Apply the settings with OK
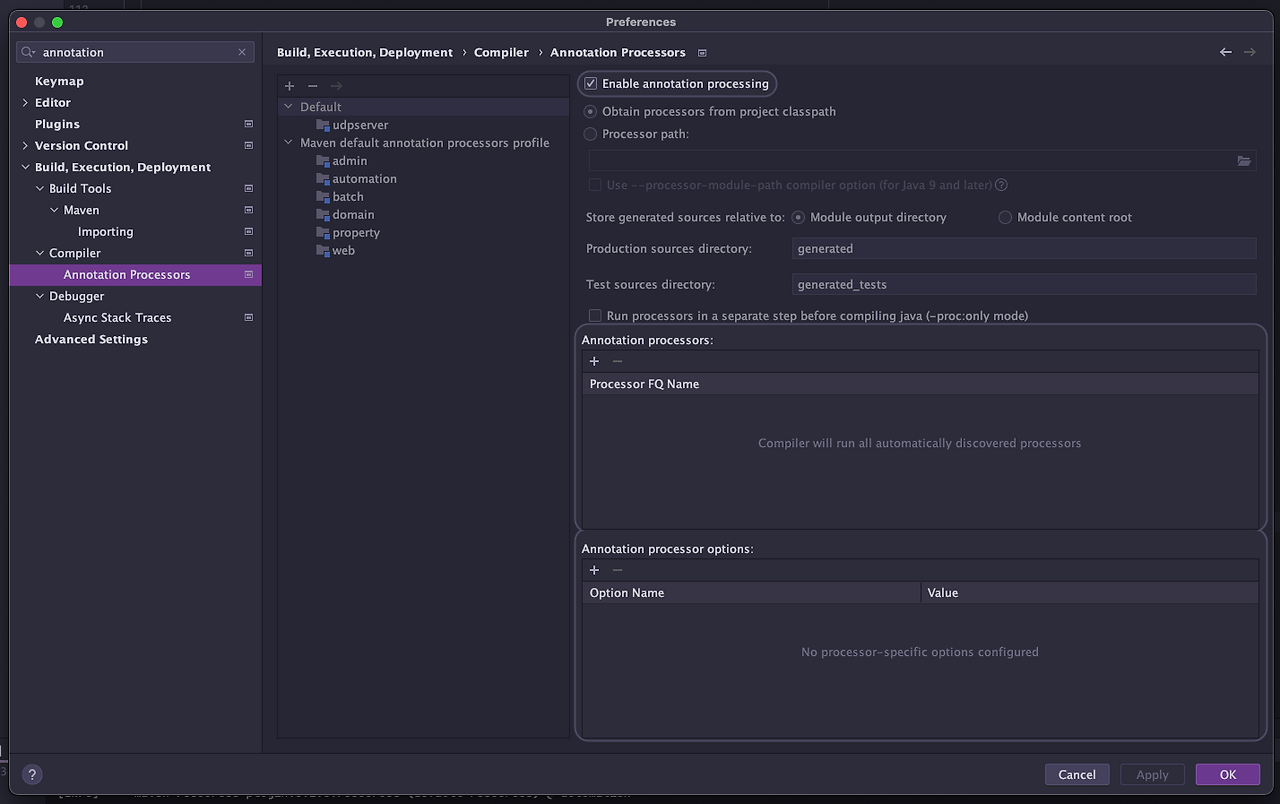 (1227, 774)
